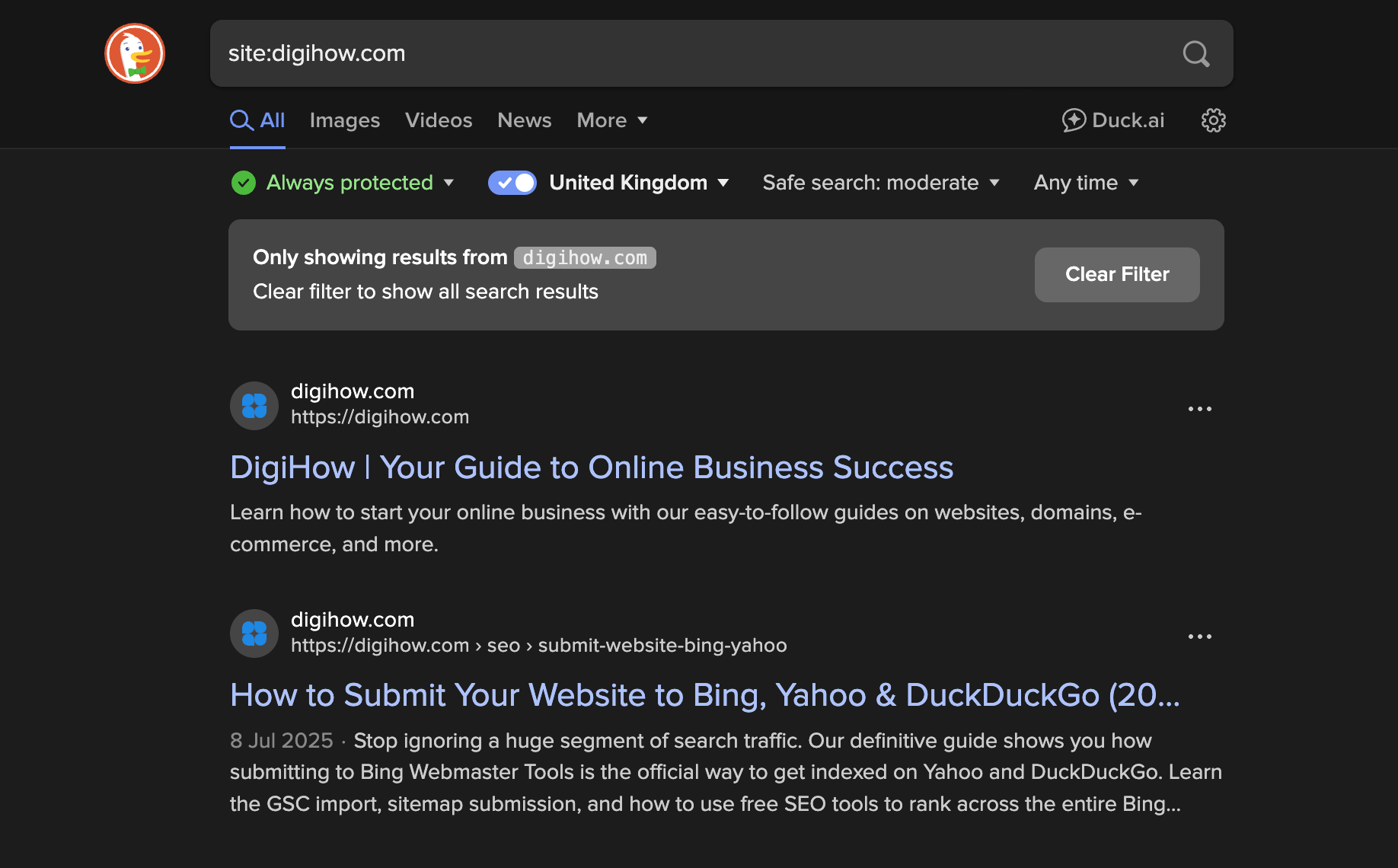Click the DuckDuckGo duck logo

click(135, 53)
